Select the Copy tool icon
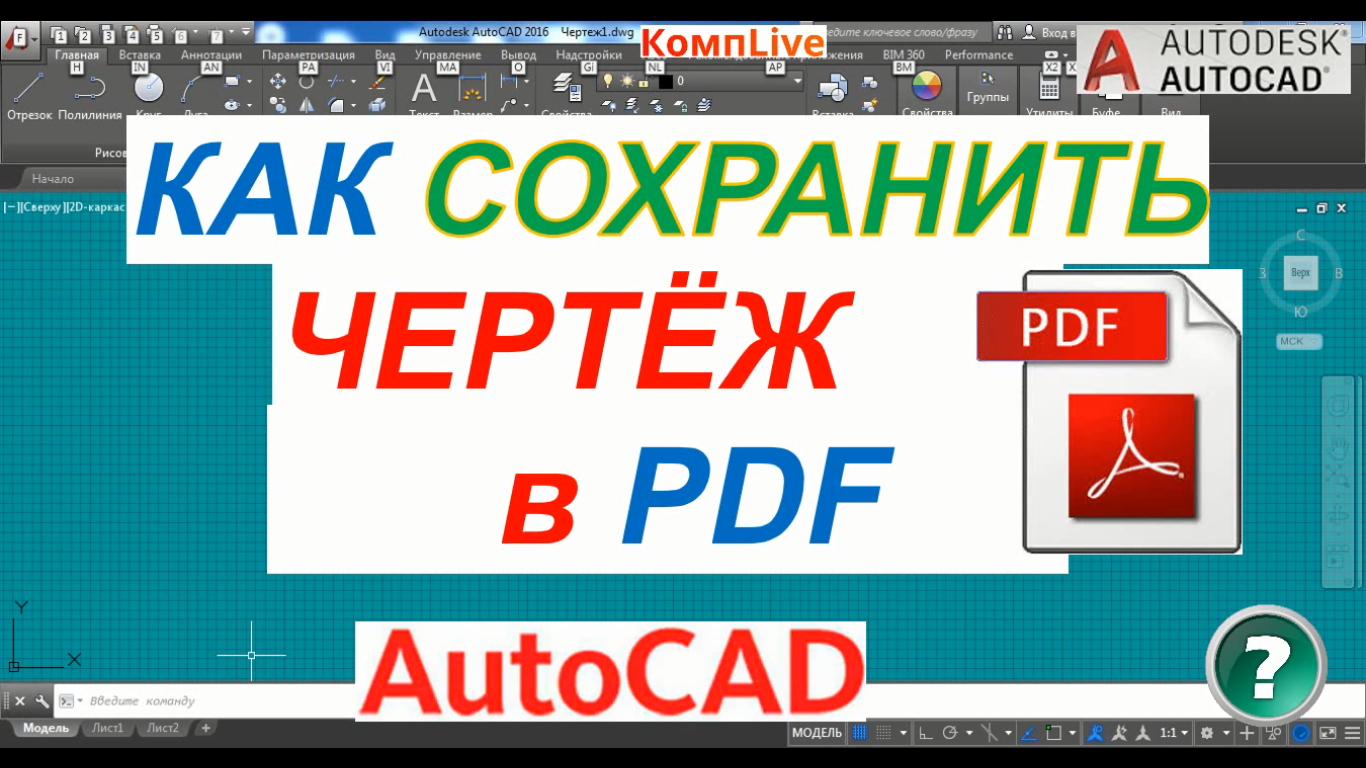 [x=279, y=104]
